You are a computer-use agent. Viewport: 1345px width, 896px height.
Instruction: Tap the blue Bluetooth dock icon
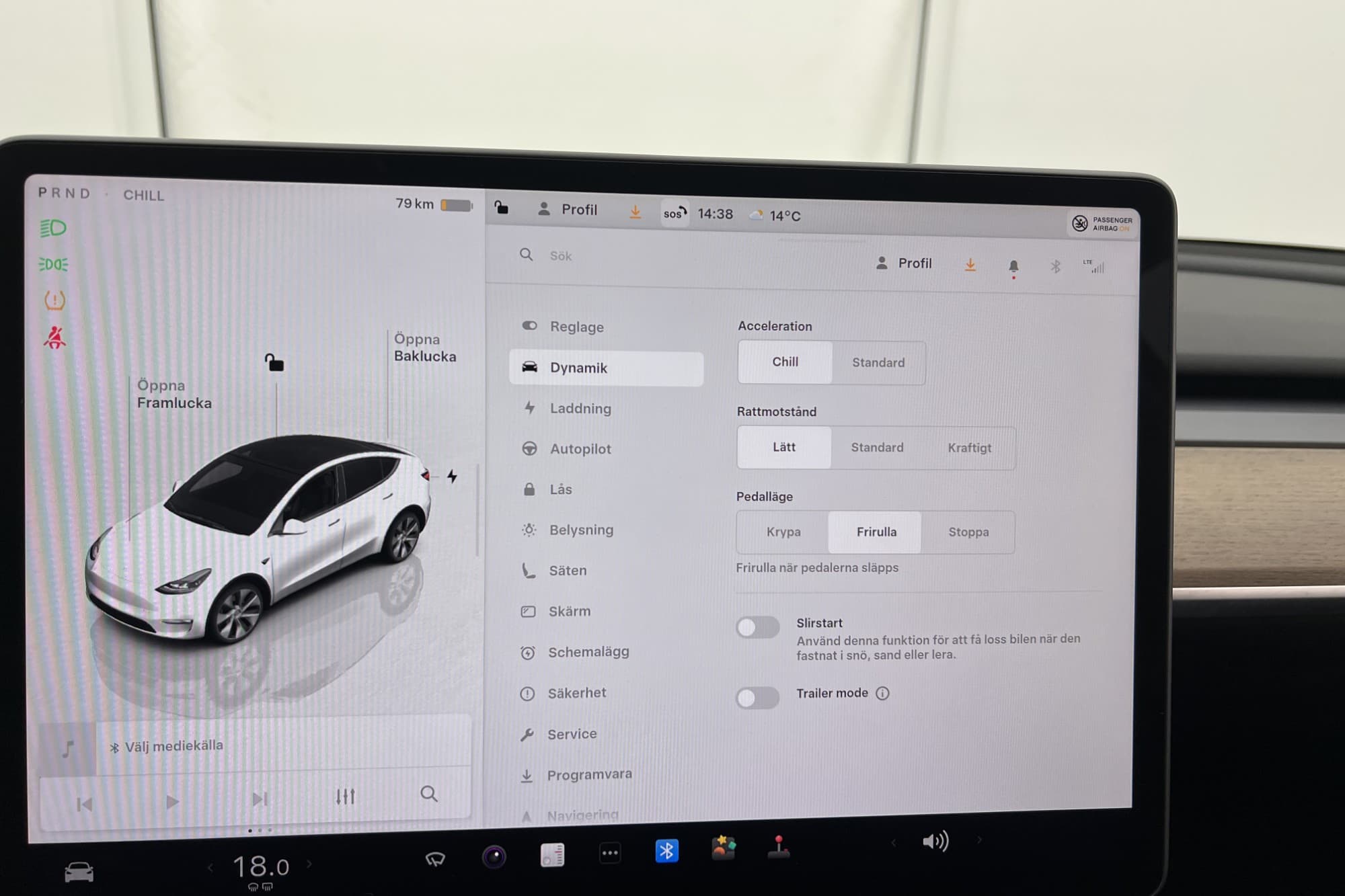[666, 851]
